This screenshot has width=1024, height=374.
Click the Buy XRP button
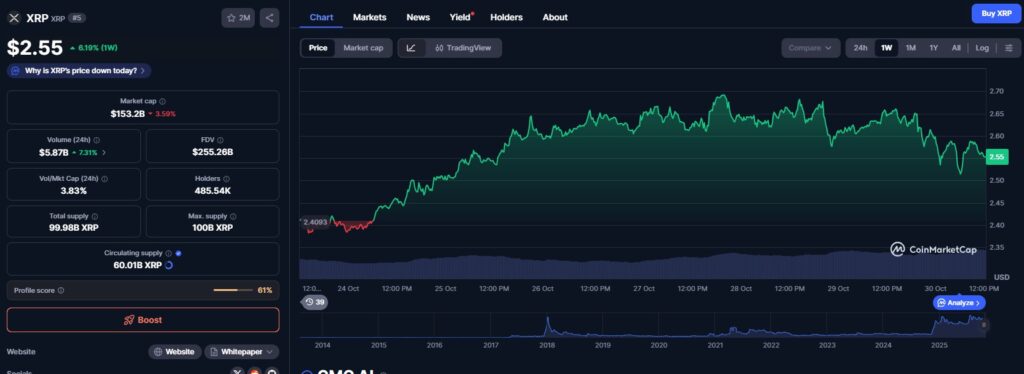996,13
